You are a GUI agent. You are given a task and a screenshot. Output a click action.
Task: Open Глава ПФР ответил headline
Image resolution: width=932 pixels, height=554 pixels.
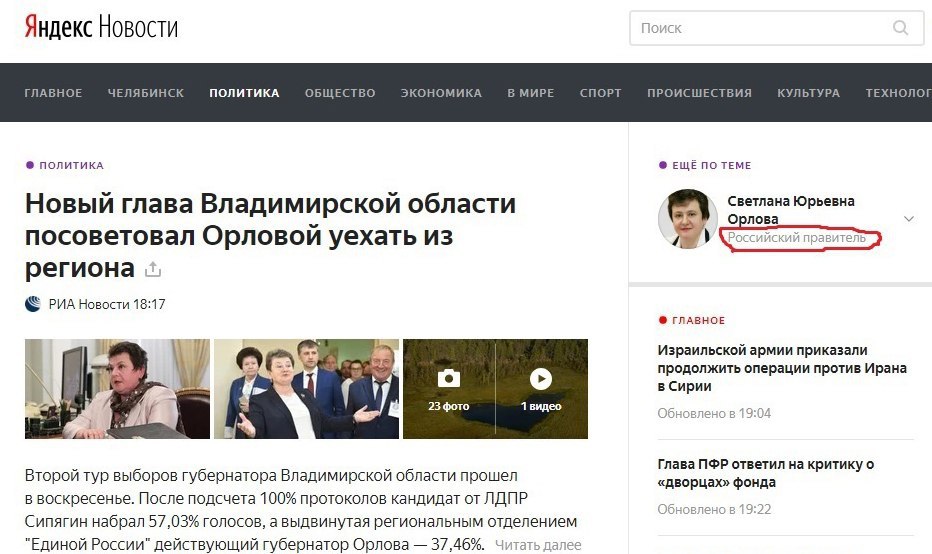click(766, 473)
